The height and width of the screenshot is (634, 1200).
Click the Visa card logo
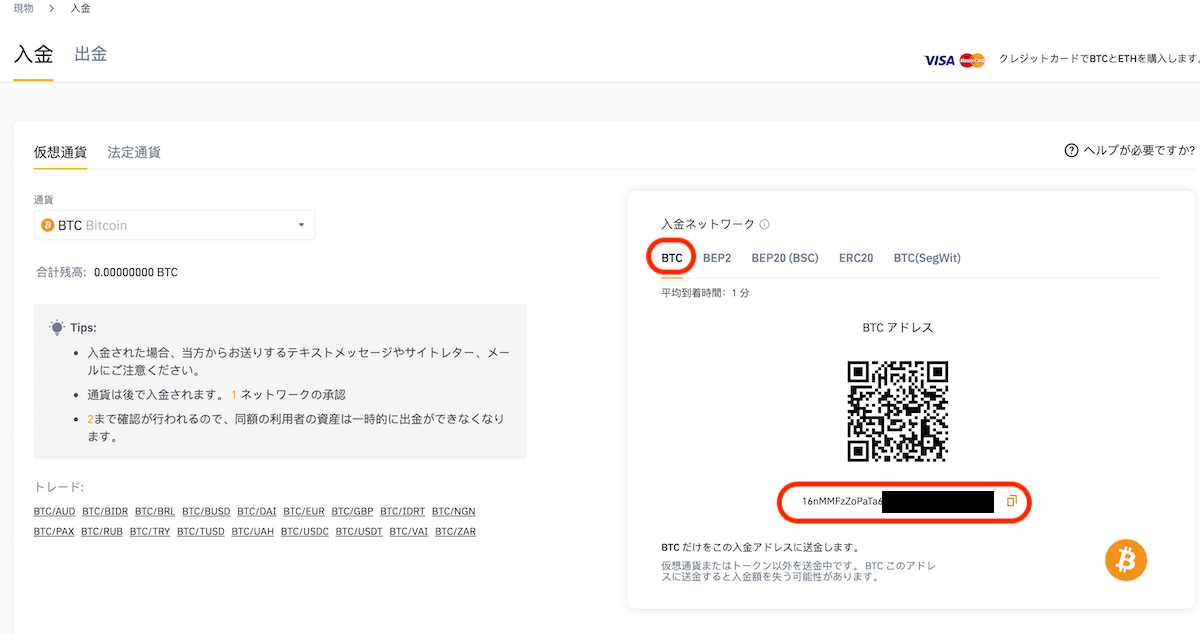[x=939, y=61]
